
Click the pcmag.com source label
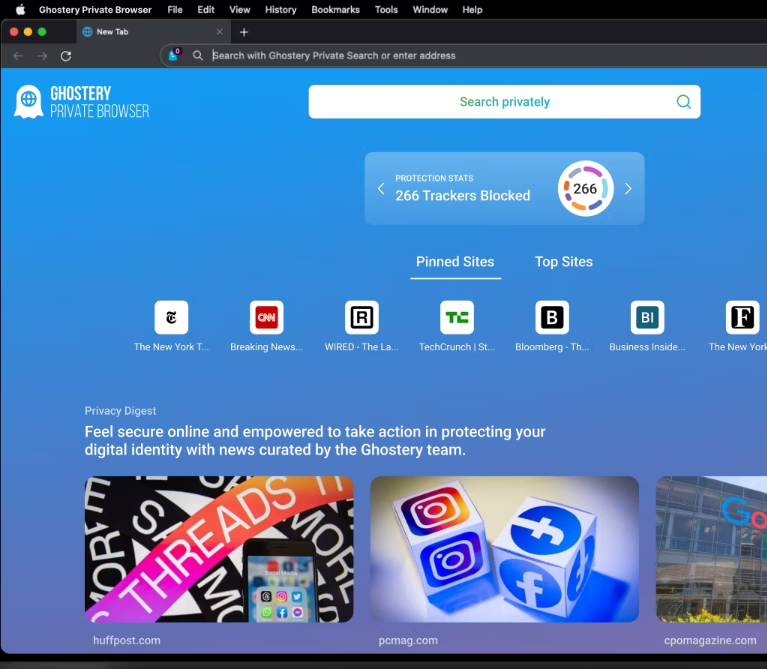point(408,640)
